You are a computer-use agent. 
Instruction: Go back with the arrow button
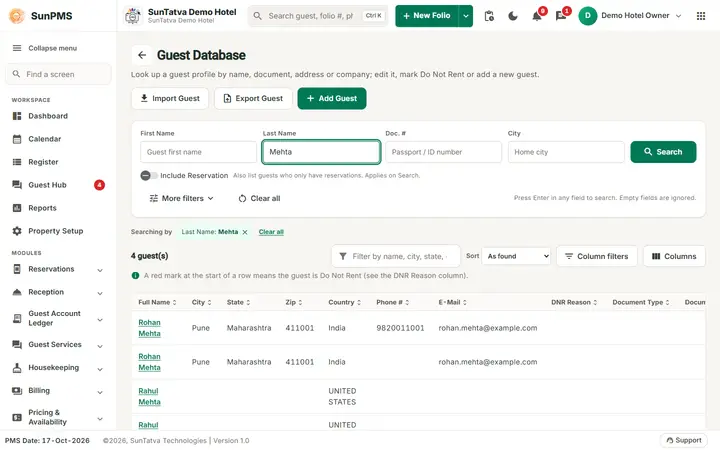[142, 55]
